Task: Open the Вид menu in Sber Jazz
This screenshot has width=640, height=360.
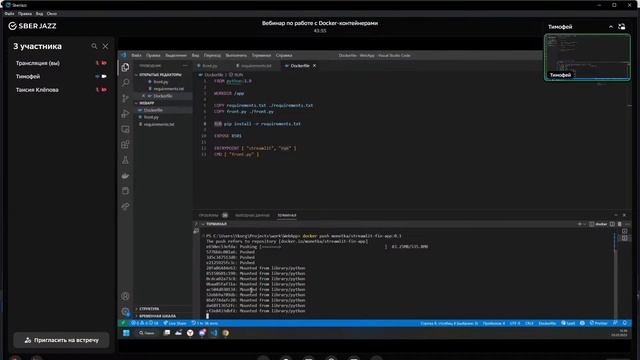Action: coord(39,14)
